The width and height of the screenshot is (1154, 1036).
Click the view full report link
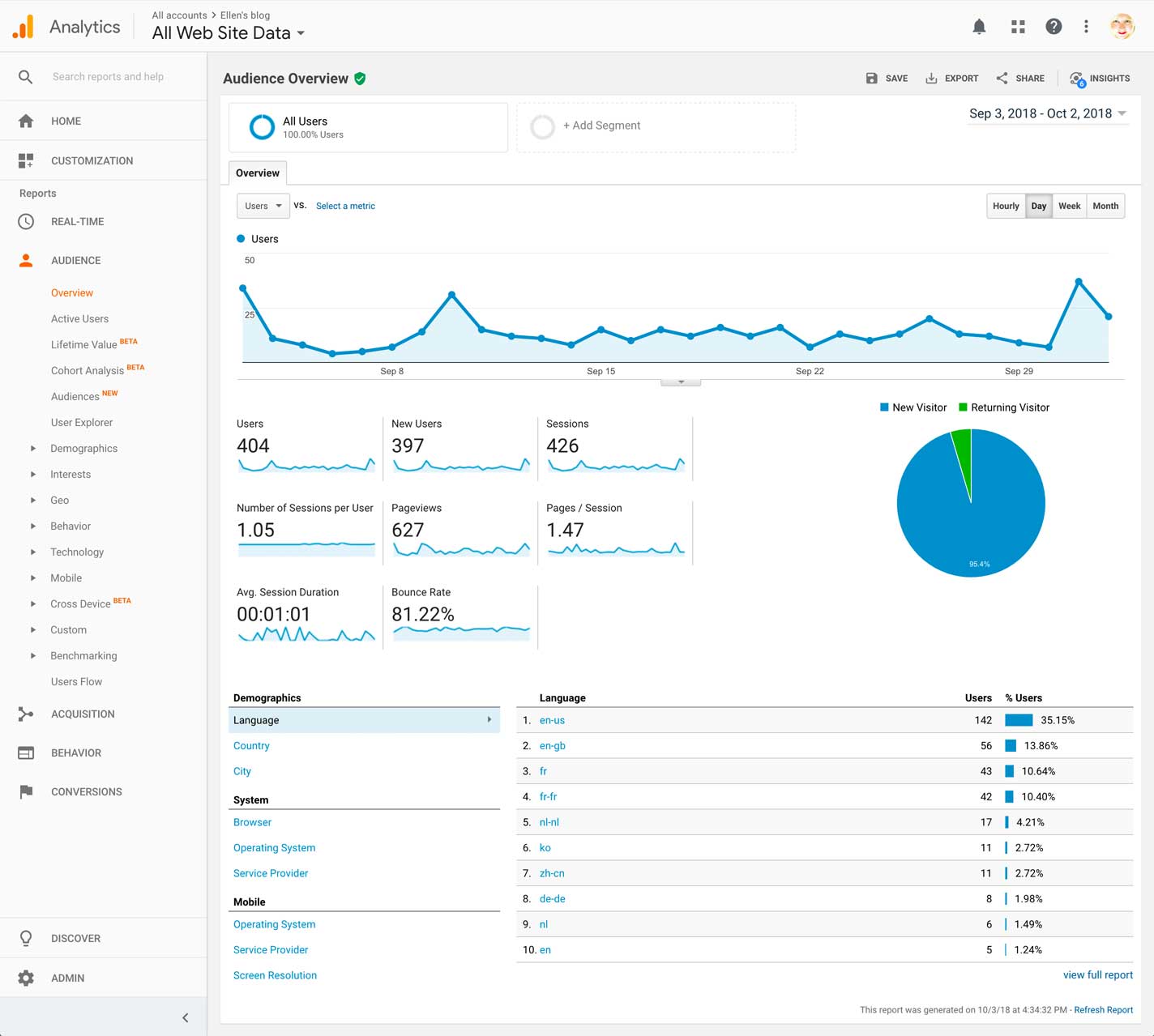[1097, 974]
